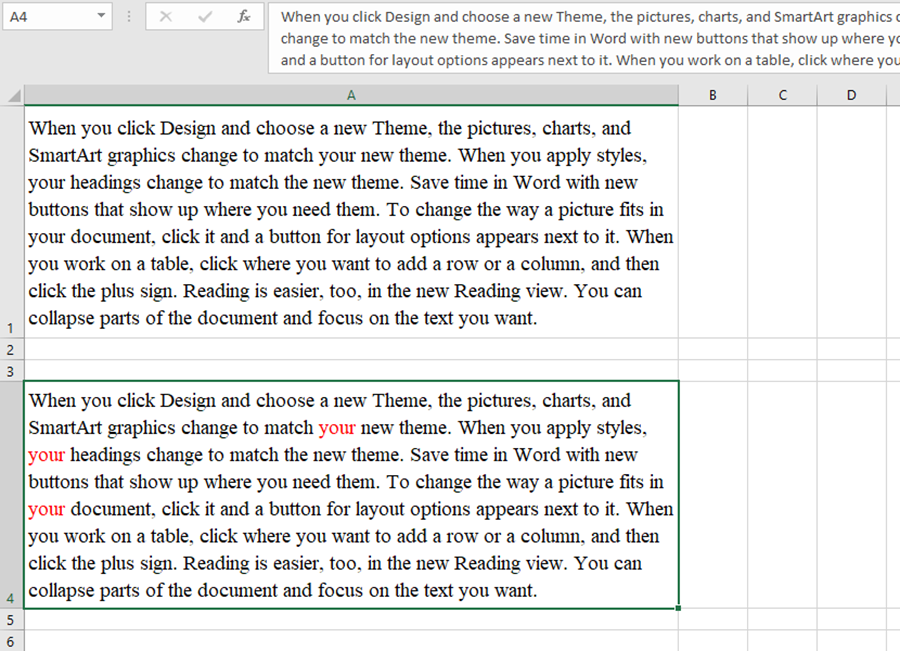The height and width of the screenshot is (651, 900).
Task: Select cell C4
Action: pyautogui.click(x=782, y=494)
